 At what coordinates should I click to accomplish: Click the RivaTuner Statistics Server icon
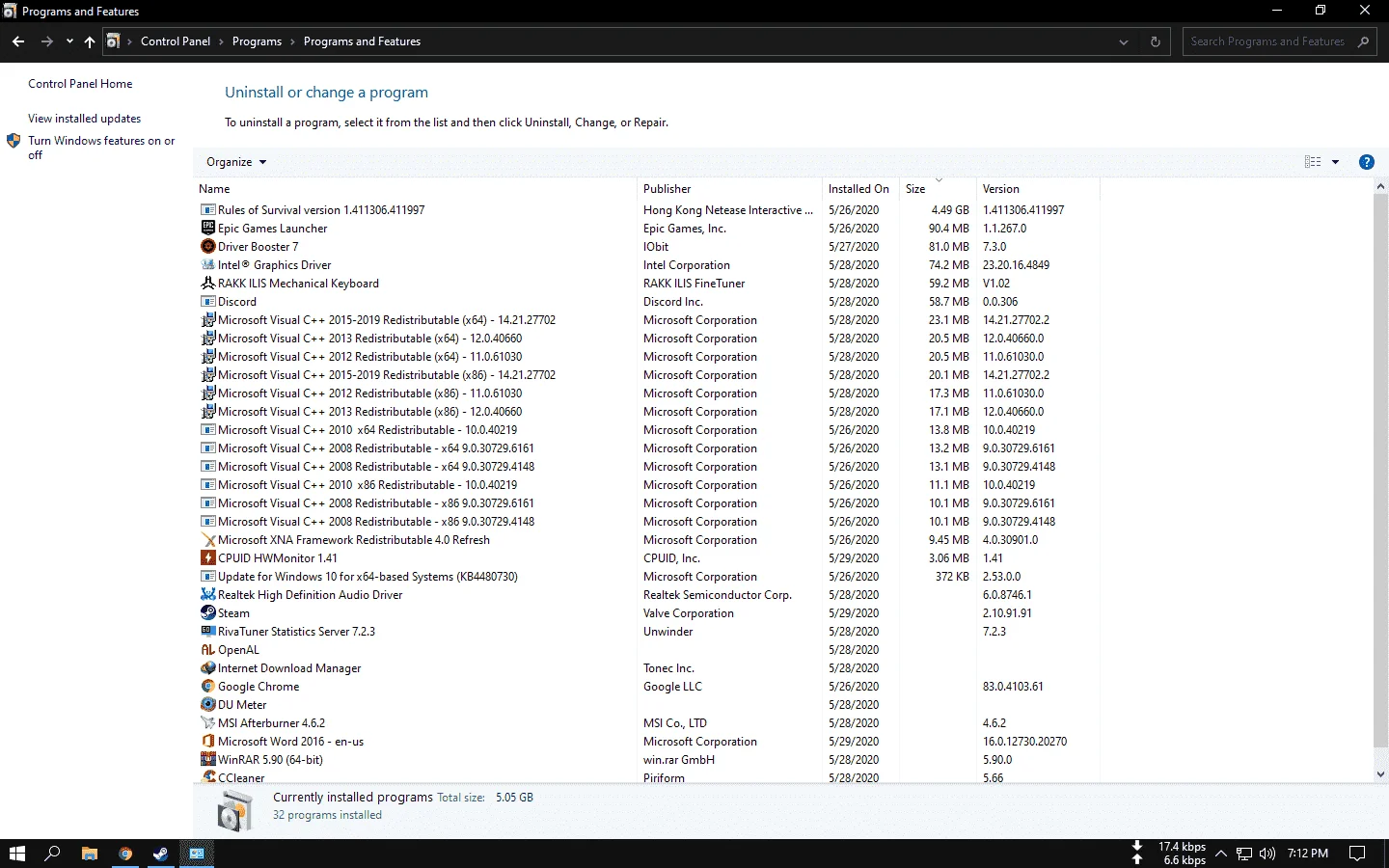tap(207, 631)
